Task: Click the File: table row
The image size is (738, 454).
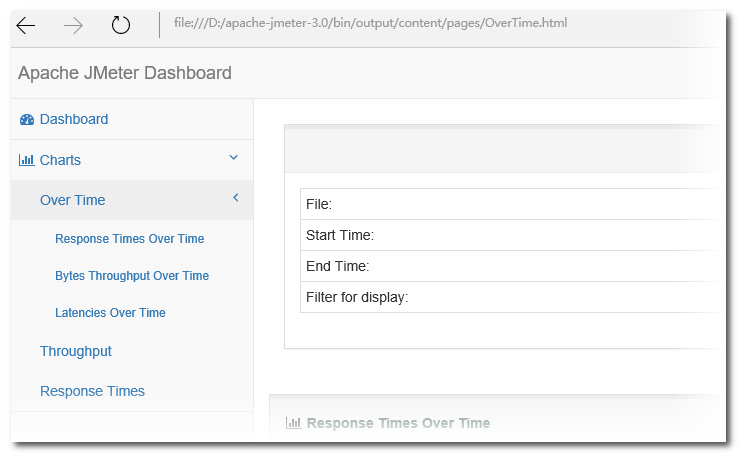Action: (x=511, y=204)
